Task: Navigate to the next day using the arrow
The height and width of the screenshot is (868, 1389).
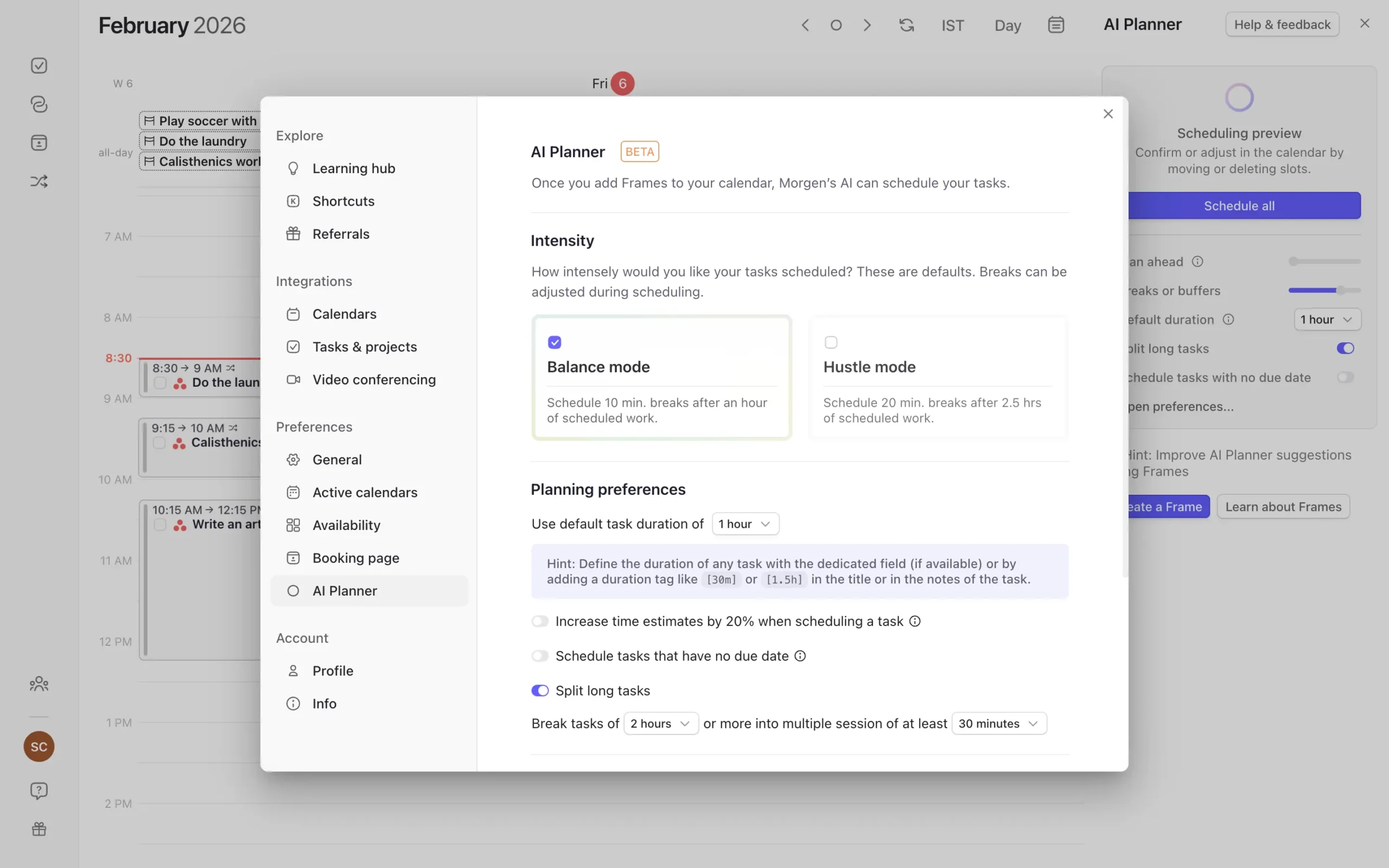Action: 866,25
